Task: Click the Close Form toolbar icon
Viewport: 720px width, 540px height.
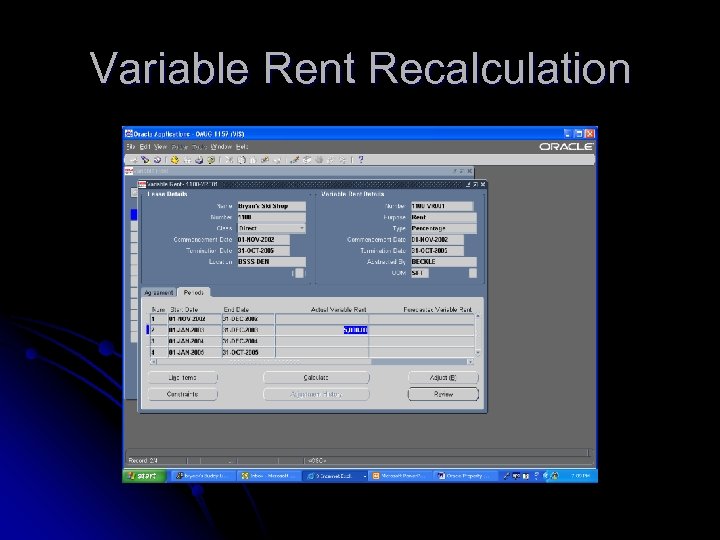Action: click(x=210, y=160)
